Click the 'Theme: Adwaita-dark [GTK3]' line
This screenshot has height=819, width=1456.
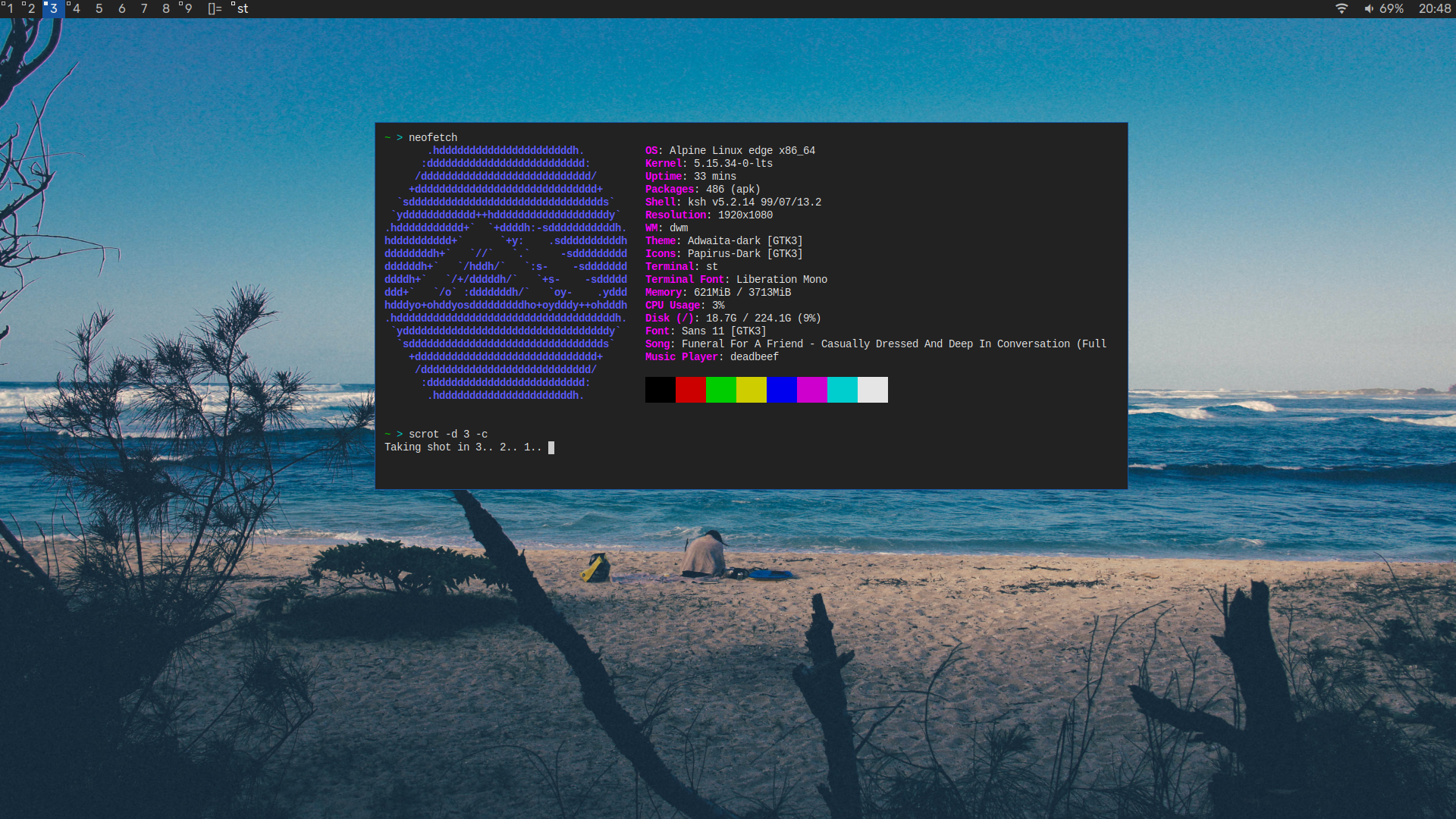tap(724, 240)
